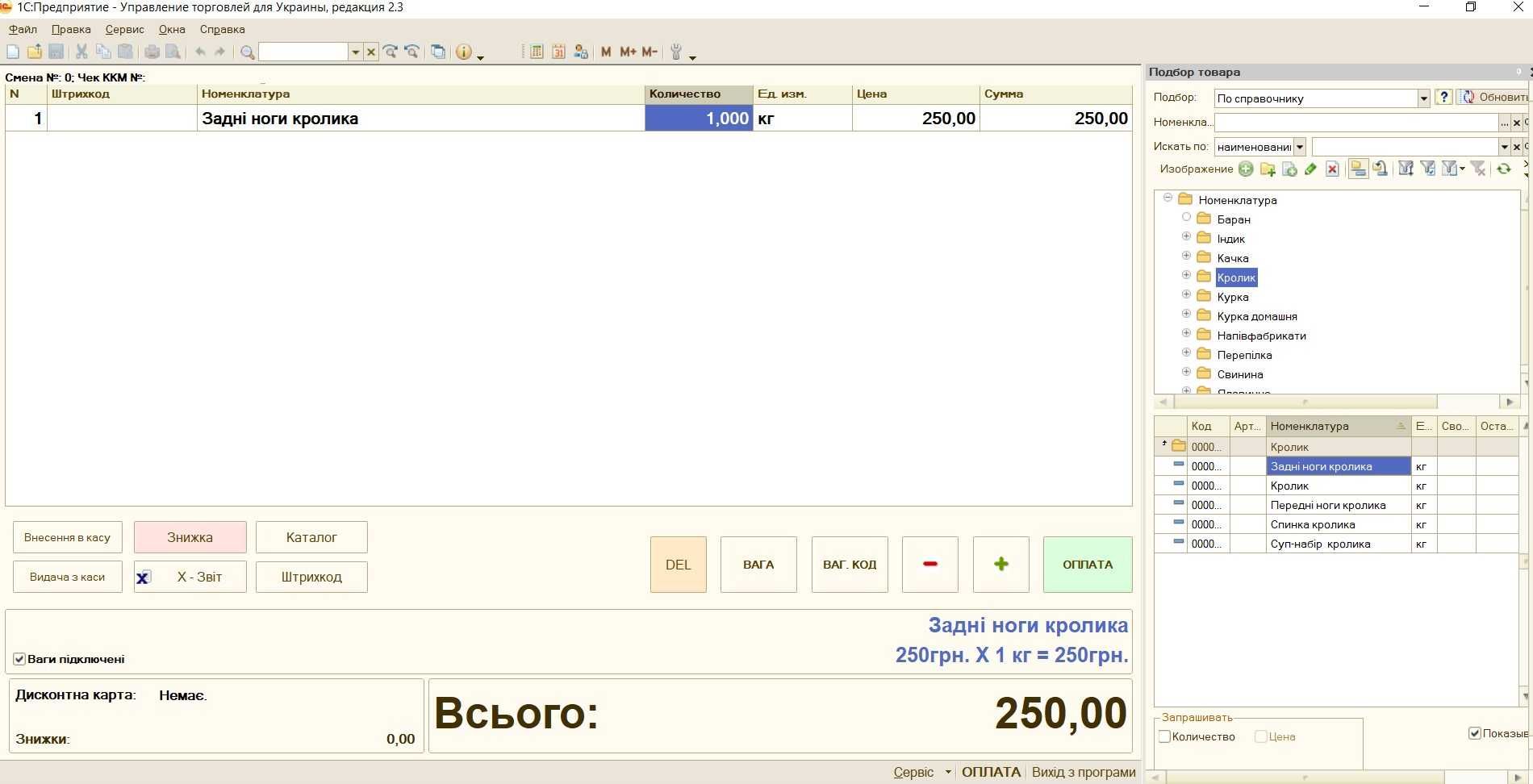Click the Set filter and sort icon
The width and height of the screenshot is (1533, 784).
pyautogui.click(x=1406, y=169)
